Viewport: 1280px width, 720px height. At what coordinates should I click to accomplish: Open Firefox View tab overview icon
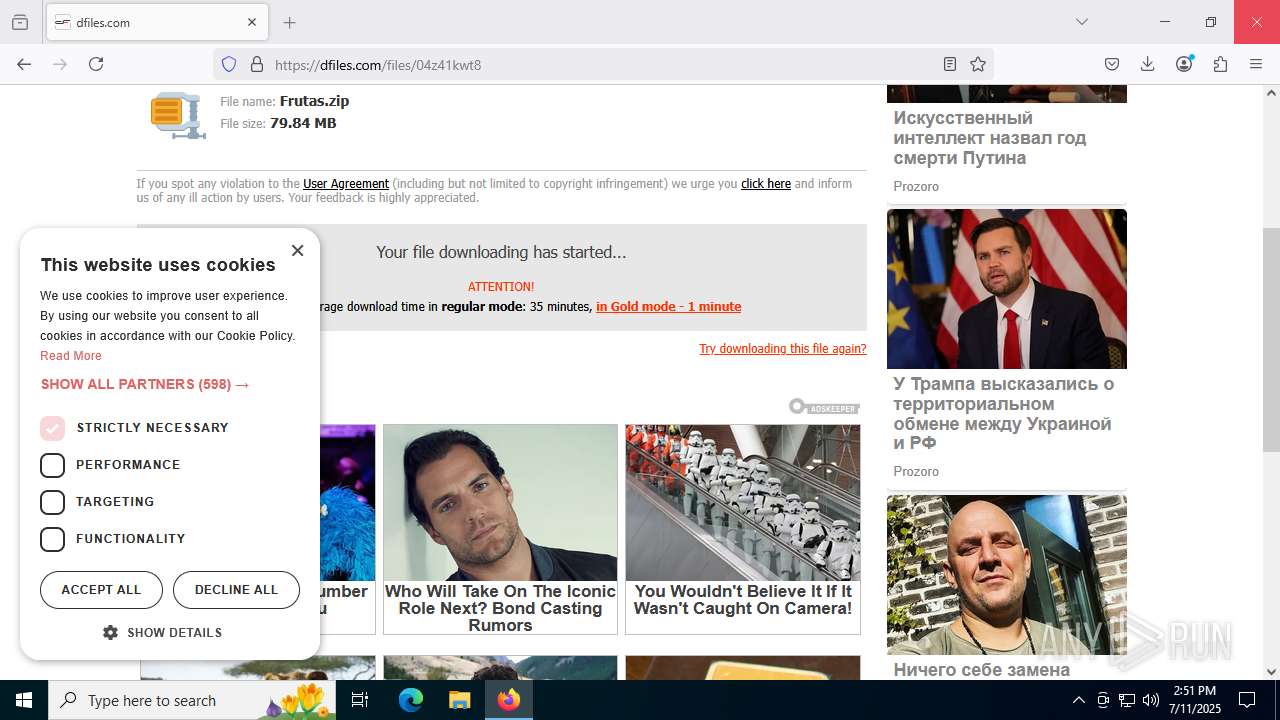click(x=20, y=22)
